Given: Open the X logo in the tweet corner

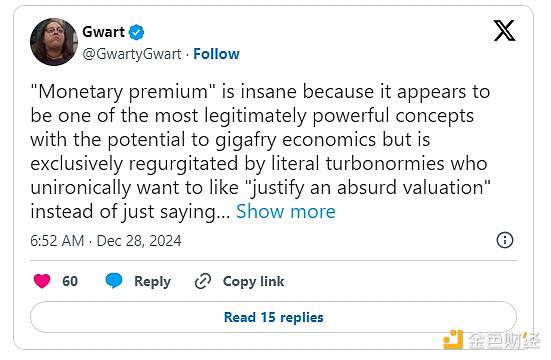Looking at the screenshot, I should [504, 31].
